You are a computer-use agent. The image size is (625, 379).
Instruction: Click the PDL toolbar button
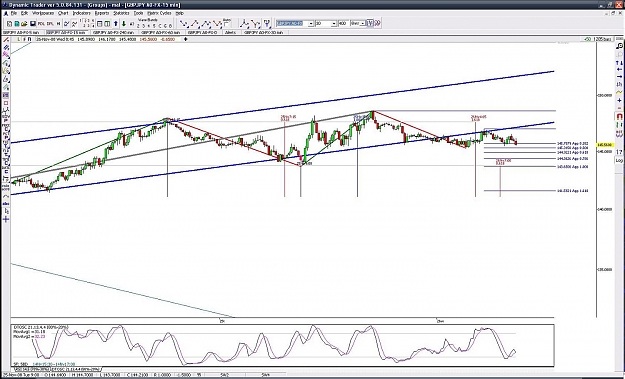pyautogui.click(x=41, y=24)
